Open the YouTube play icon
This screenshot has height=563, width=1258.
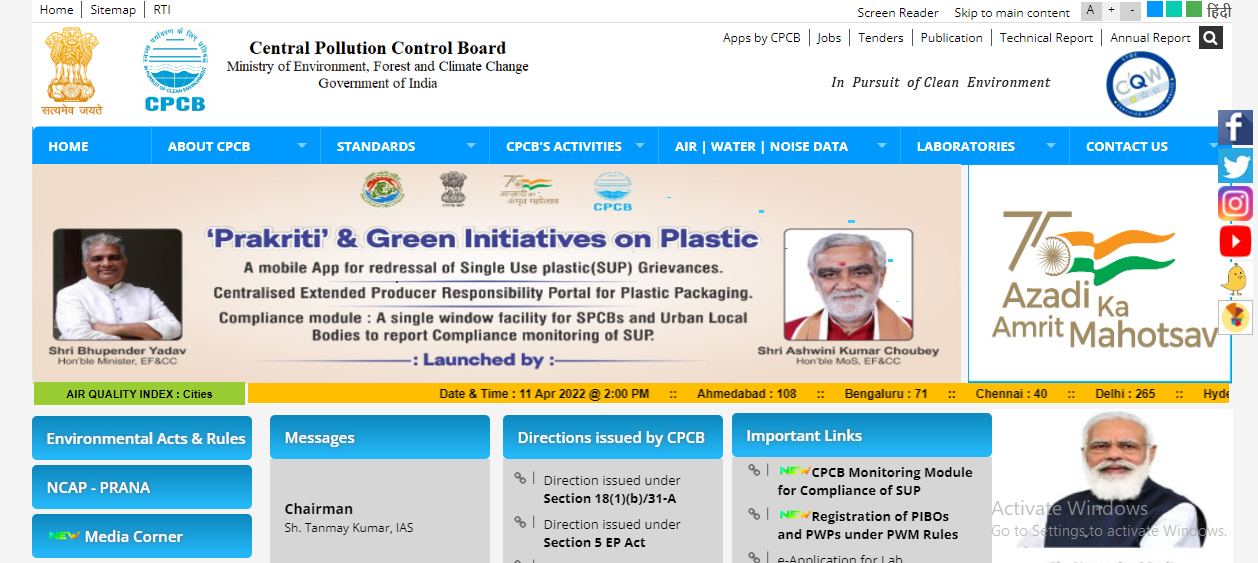pos(1235,241)
